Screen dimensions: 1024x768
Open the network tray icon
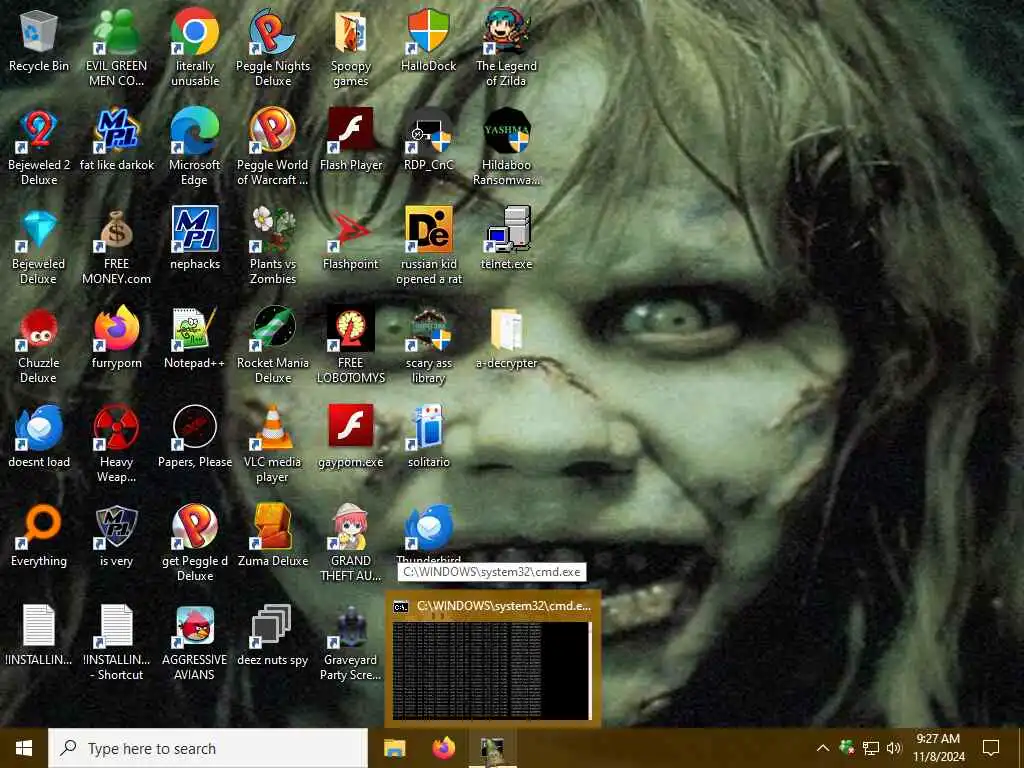coord(870,748)
